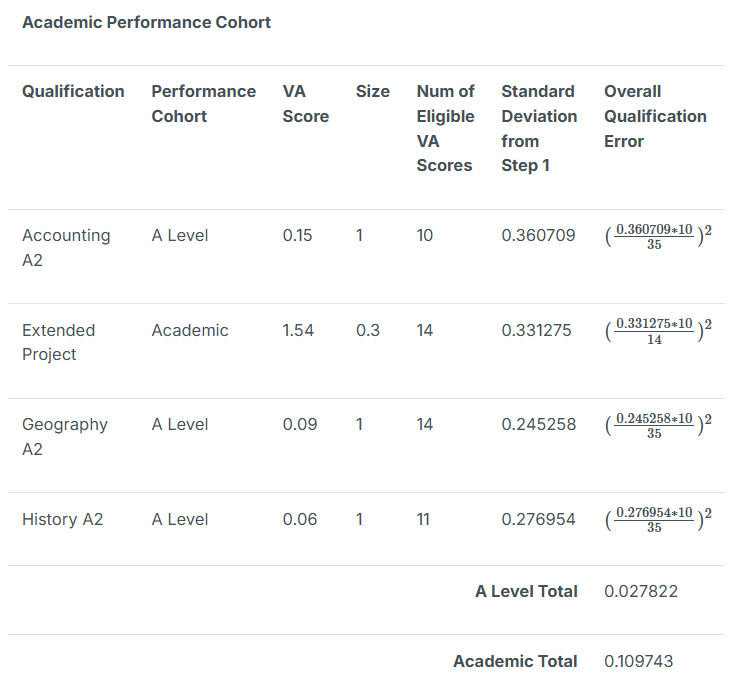Image resolution: width=734 pixels, height=684 pixels.
Task: Click the Geography A2 qualification cell
Action: pyautogui.click(x=64, y=437)
